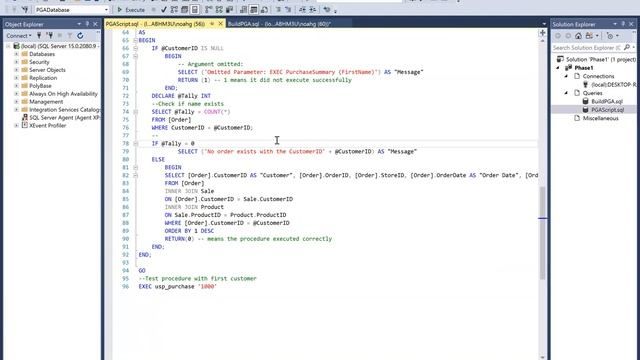Expand the Replication folder
The image size is (640, 360).
[16, 78]
